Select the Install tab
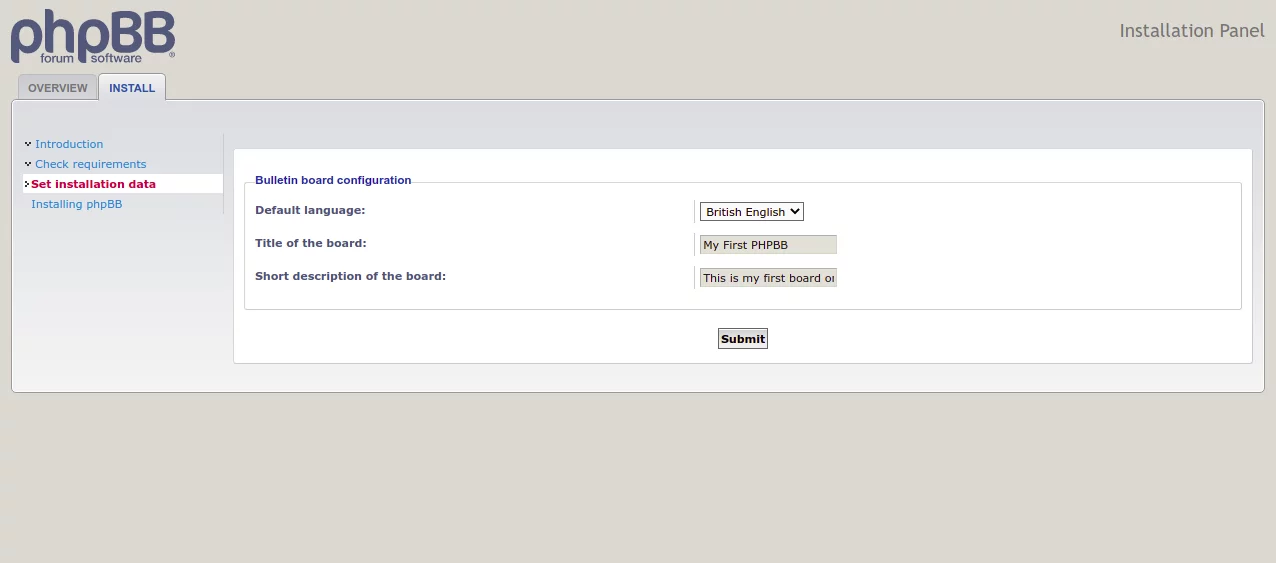The width and height of the screenshot is (1276, 563). pos(132,88)
